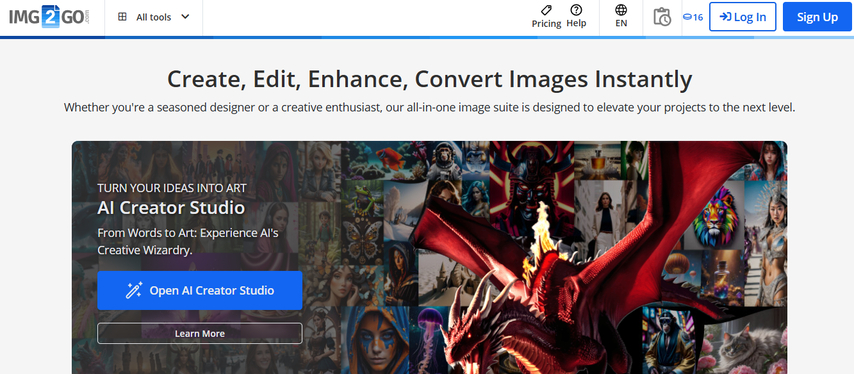Click the 'TURN YOUR IDEAS INTO ART' text
Image resolution: width=854 pixels, height=374 pixels.
point(172,188)
